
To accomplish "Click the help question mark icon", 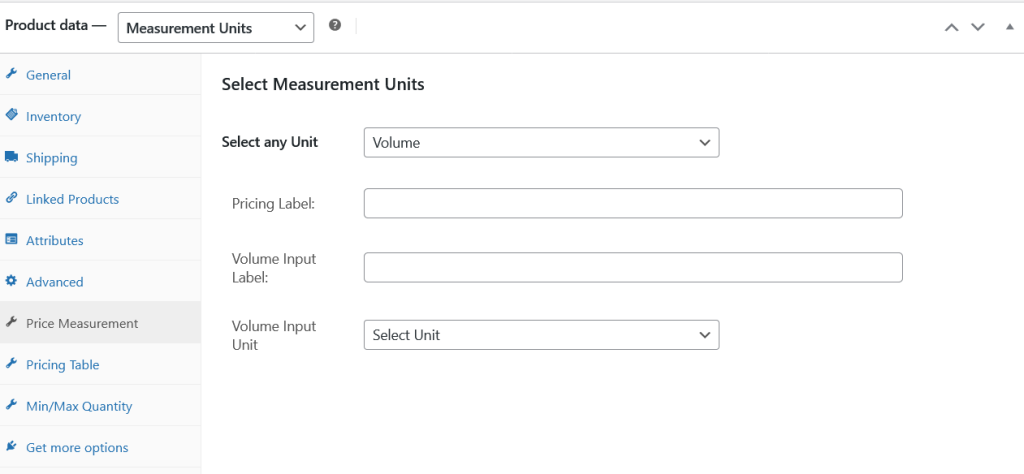I will click(335, 26).
